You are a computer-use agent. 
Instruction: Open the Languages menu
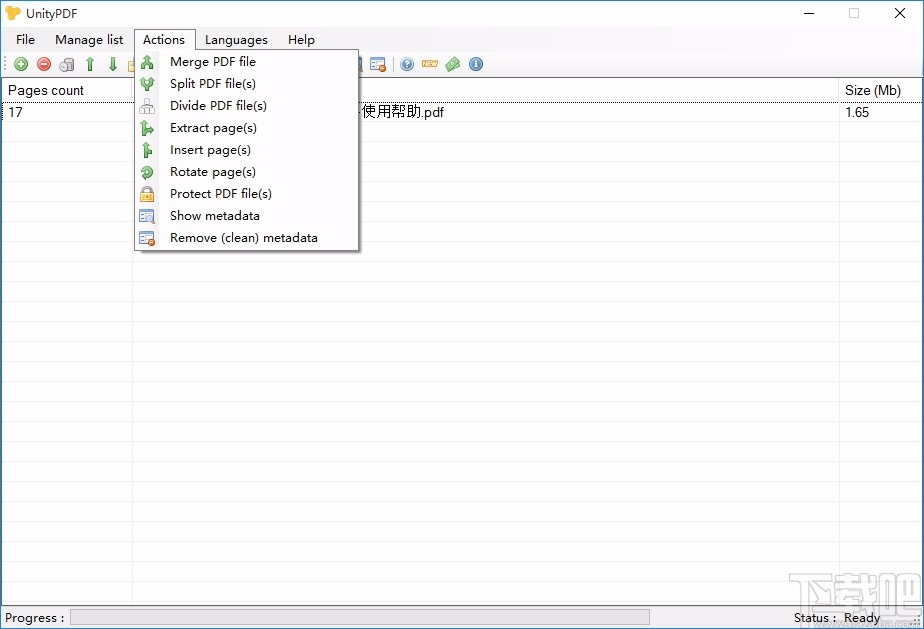point(236,40)
